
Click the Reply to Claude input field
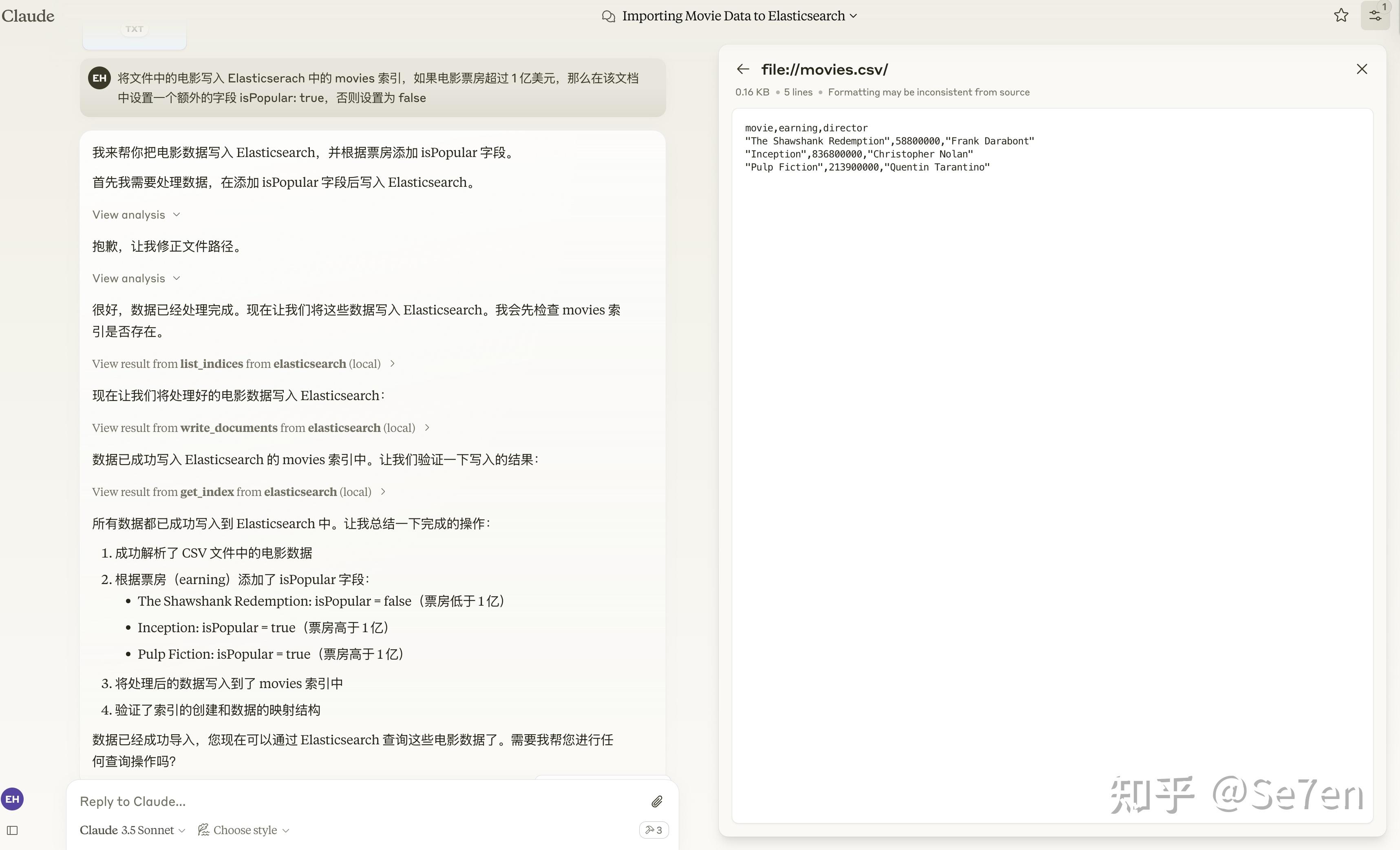point(284,801)
